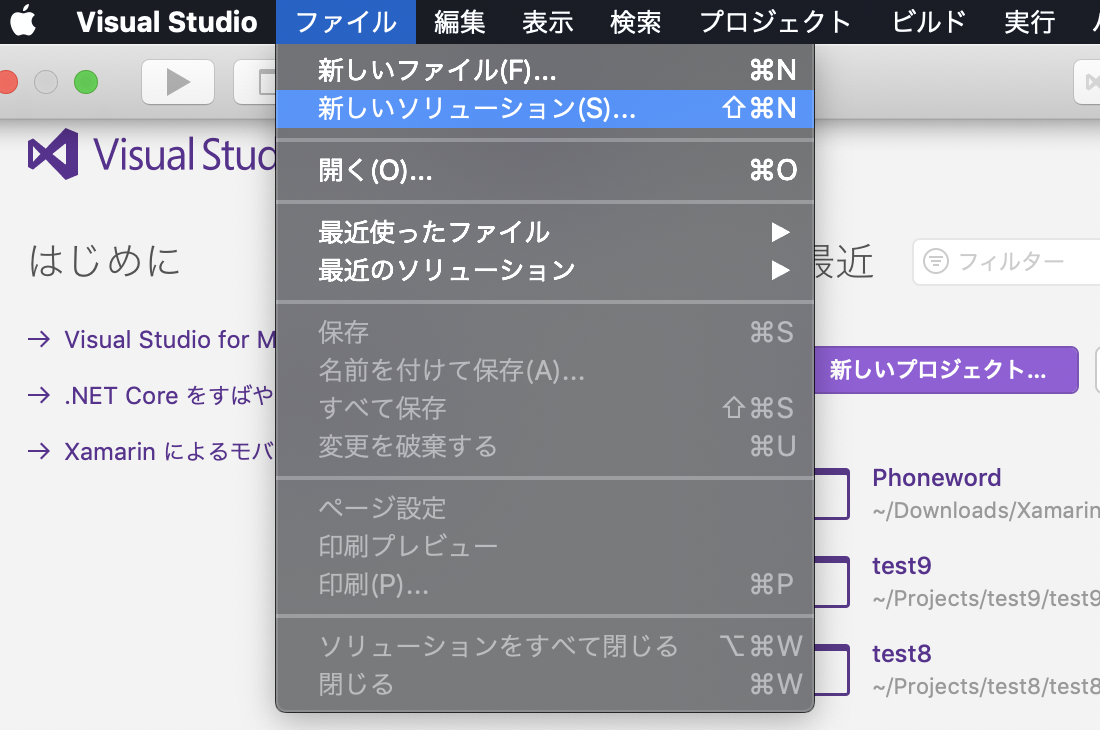Click the arrow icon next to the Xamarin link

39,451
